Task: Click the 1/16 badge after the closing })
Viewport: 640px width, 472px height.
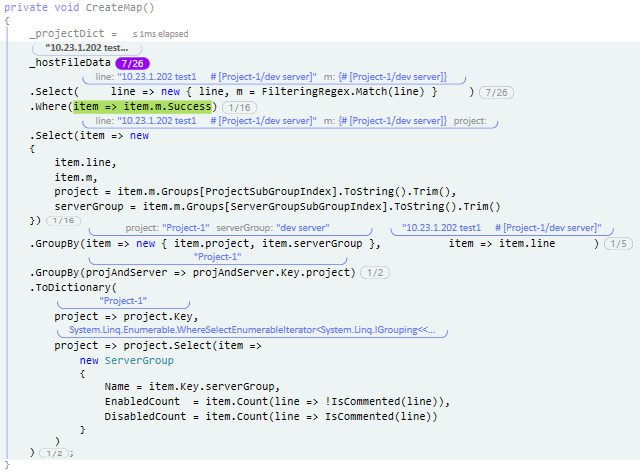Action: pyautogui.click(x=63, y=220)
